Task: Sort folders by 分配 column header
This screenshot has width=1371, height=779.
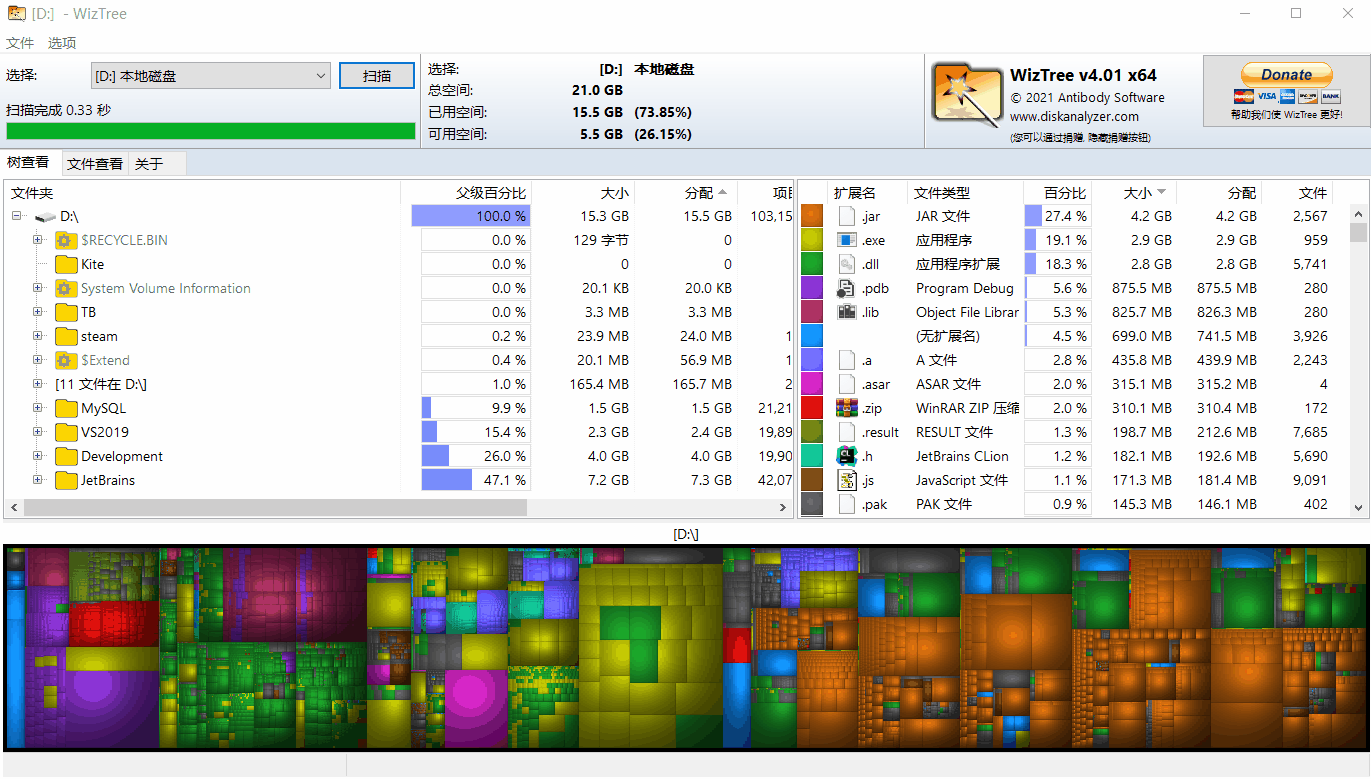Action: pos(686,193)
